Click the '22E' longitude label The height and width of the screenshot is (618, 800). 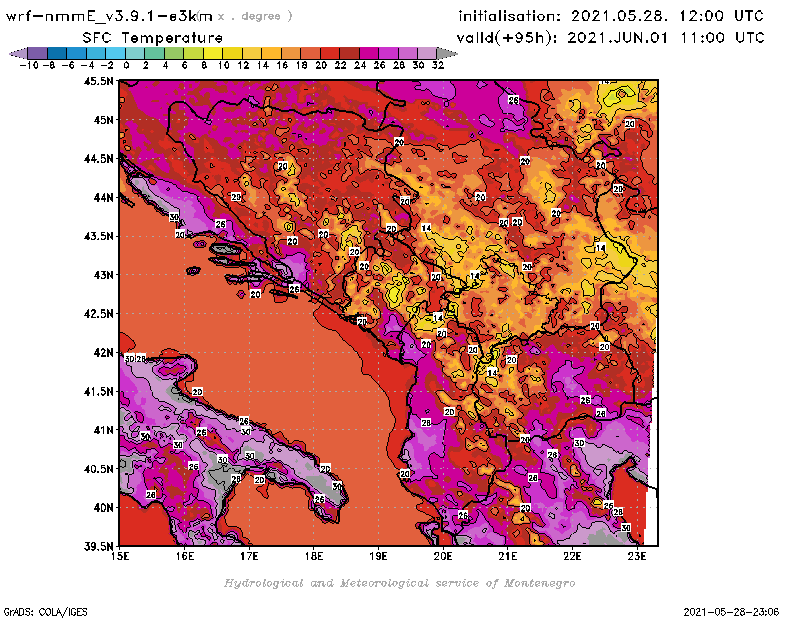[572, 556]
